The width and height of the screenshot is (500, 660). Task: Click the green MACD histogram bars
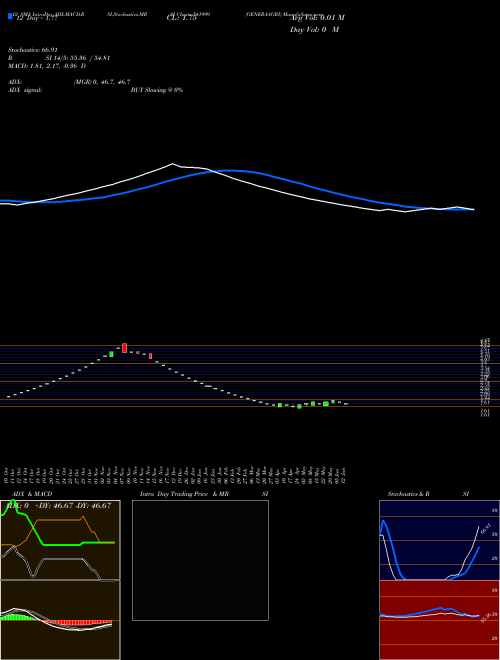pyautogui.click(x=18, y=617)
